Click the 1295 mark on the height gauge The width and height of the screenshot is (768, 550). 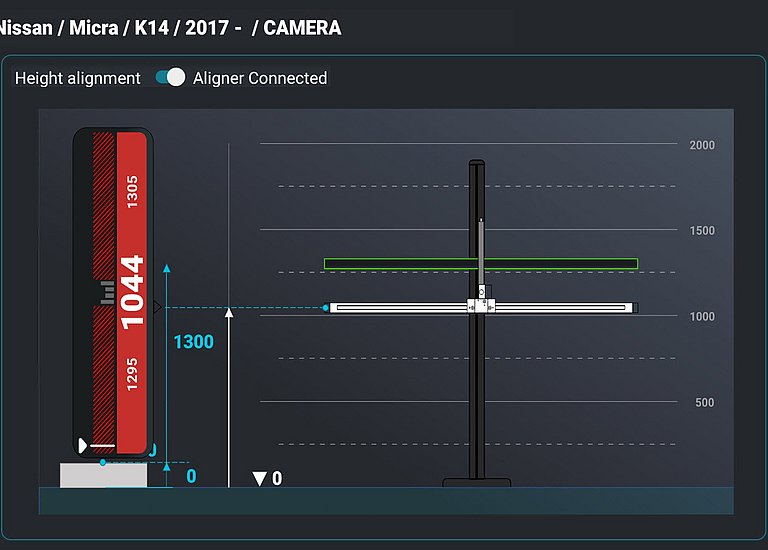pyautogui.click(x=132, y=372)
